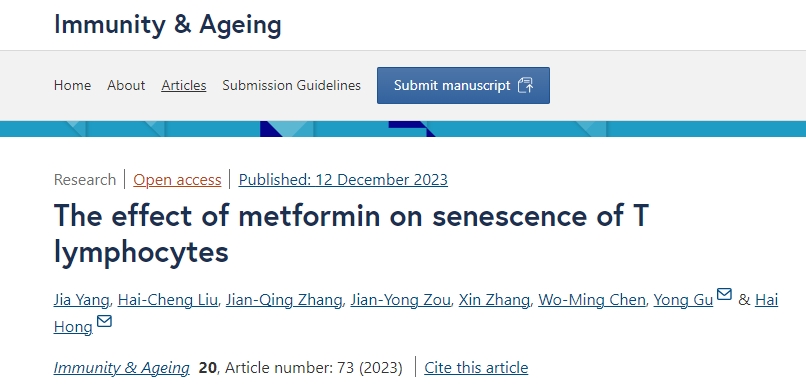Go to the Articles section
Screen dimensions: 806x387
click(x=184, y=85)
